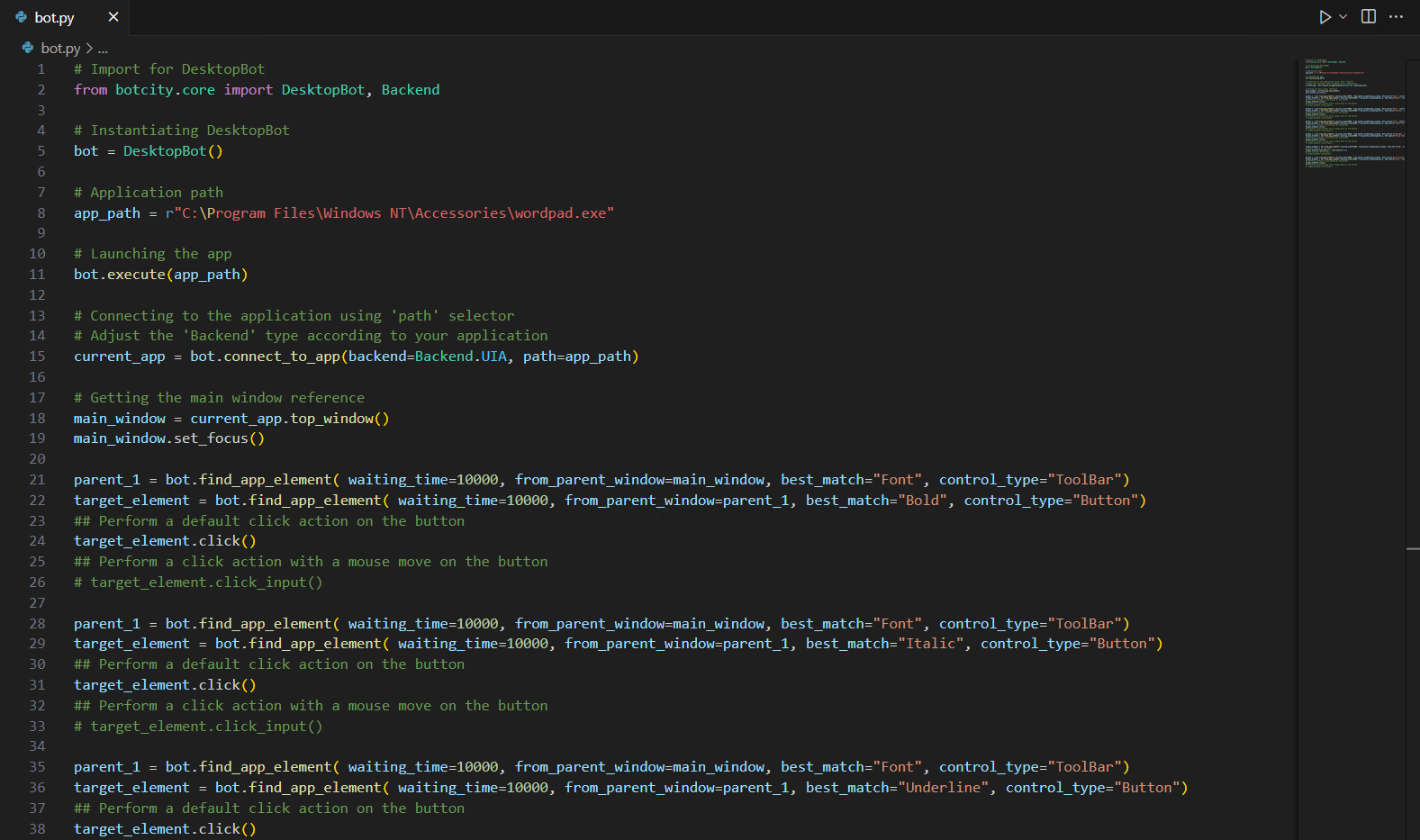Click '# target_element.click_input()' on line 26

click(x=198, y=583)
